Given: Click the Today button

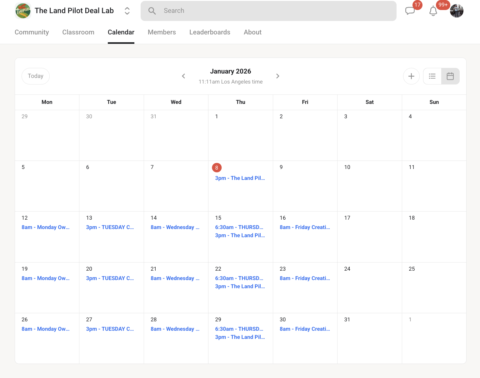Looking at the screenshot, I should (x=36, y=76).
